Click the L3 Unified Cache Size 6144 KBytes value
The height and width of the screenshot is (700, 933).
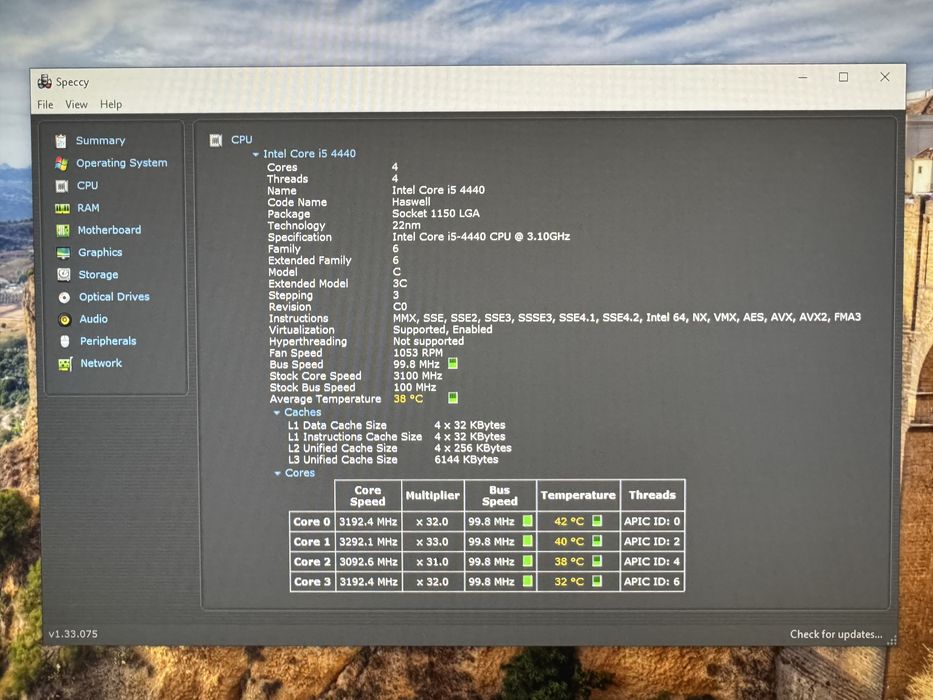pyautogui.click(x=466, y=460)
